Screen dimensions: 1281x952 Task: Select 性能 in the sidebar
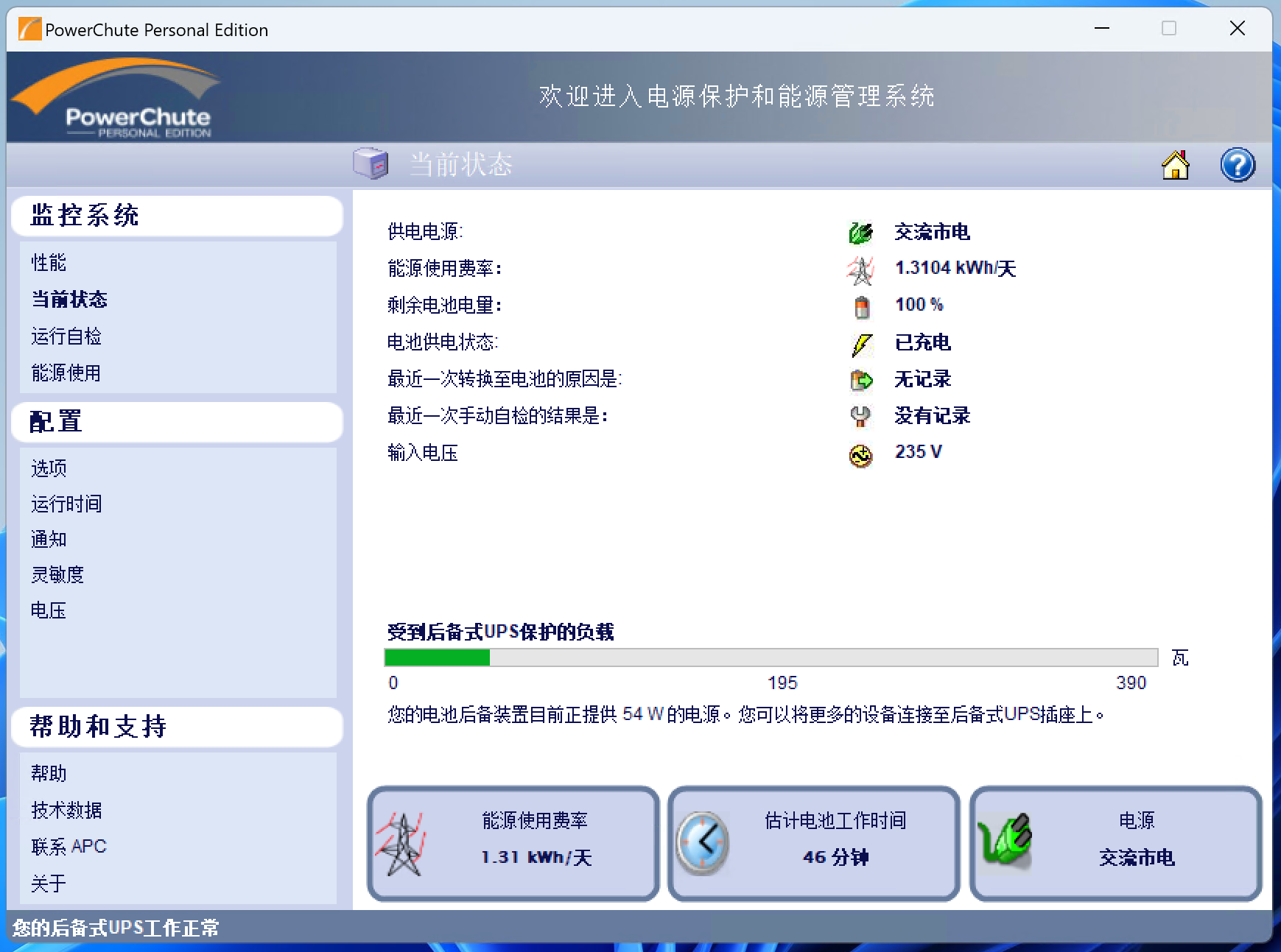[49, 262]
